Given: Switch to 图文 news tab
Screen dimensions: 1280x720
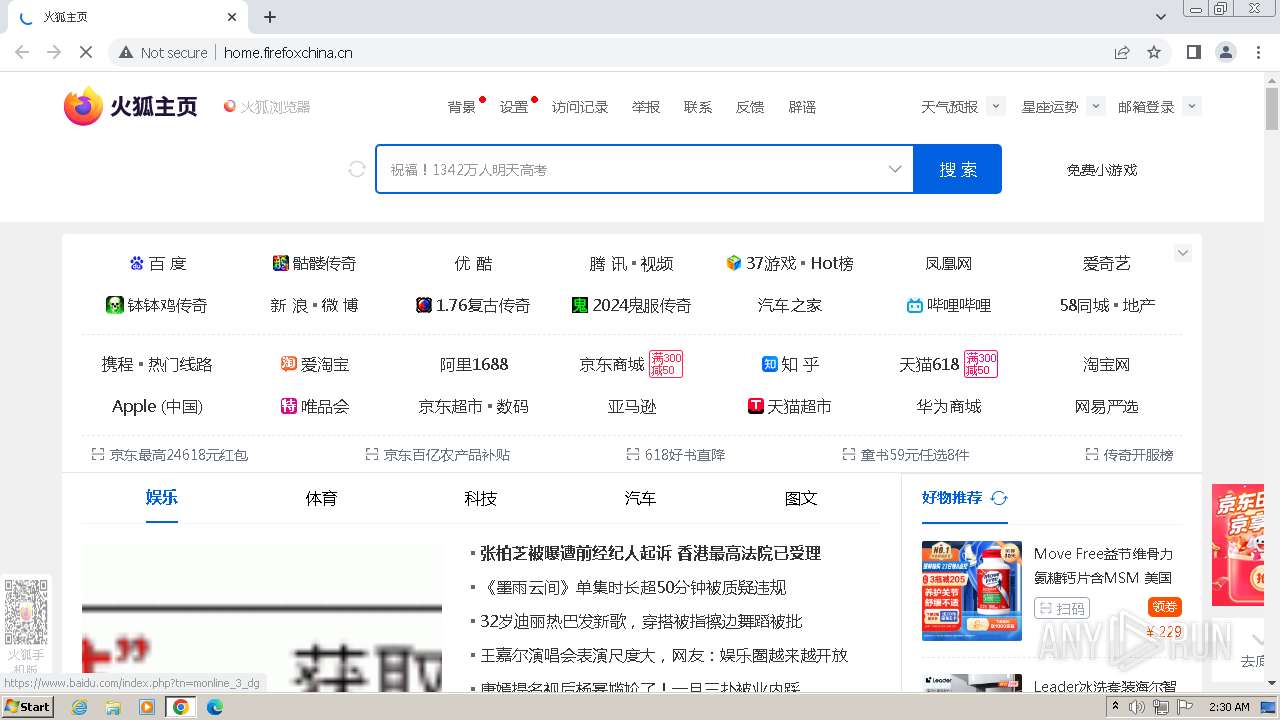Looking at the screenshot, I should click(x=801, y=498).
